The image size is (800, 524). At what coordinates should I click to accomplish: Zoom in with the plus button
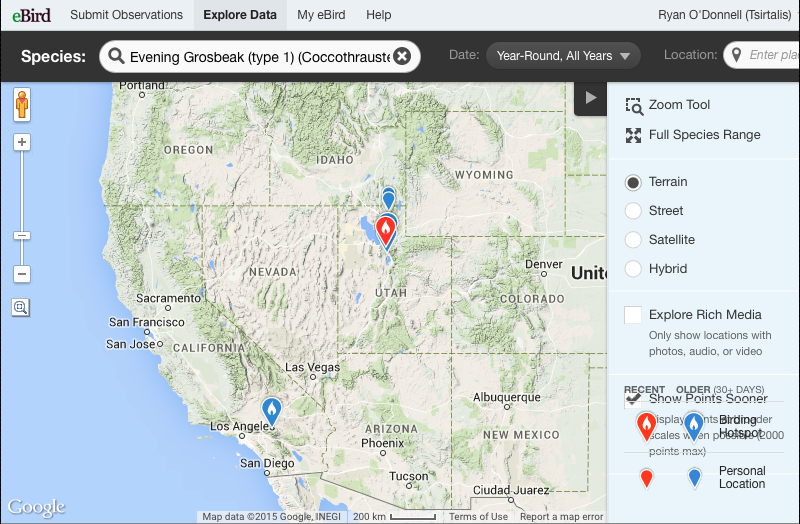coord(22,142)
